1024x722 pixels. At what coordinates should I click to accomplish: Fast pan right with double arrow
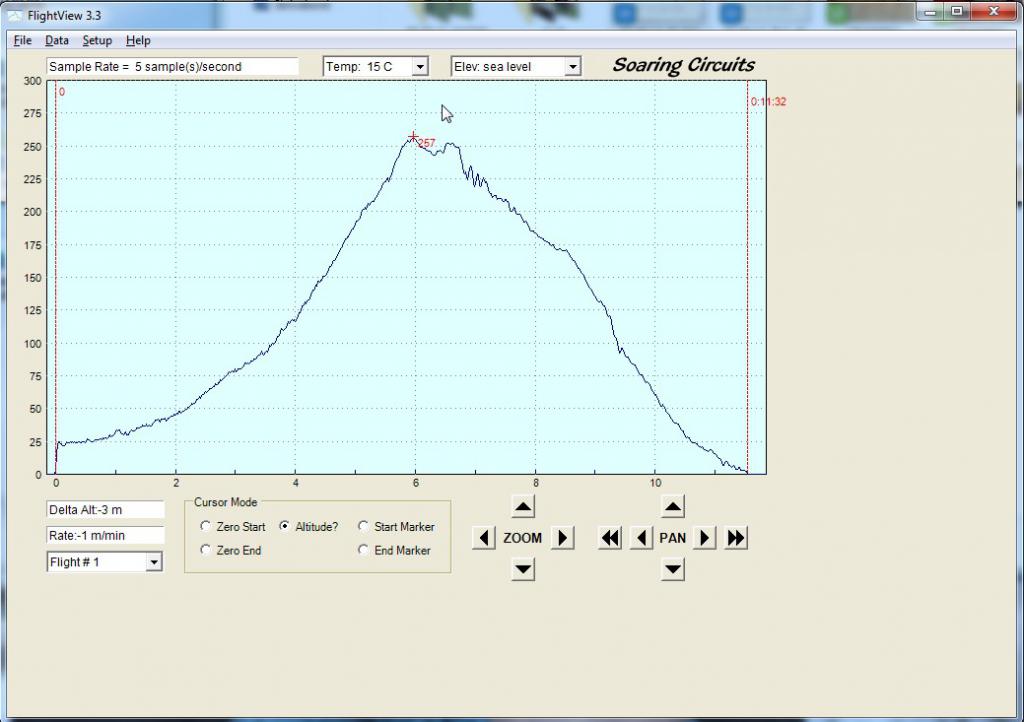(736, 538)
